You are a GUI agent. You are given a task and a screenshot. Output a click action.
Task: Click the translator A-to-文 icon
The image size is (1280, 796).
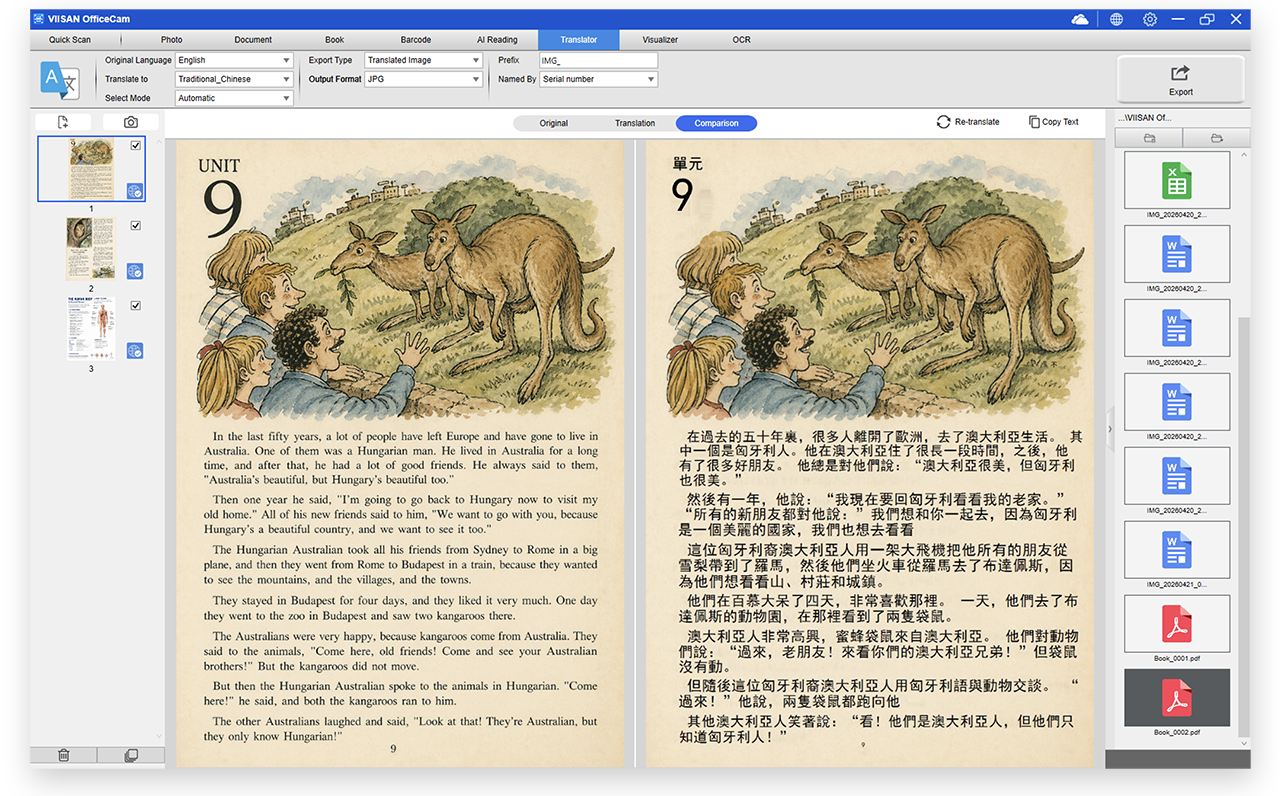(x=59, y=79)
